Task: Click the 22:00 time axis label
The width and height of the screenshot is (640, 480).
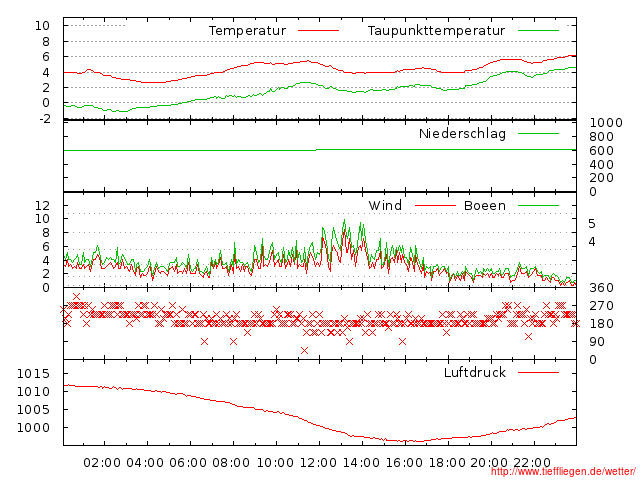Action: pyautogui.click(x=532, y=463)
